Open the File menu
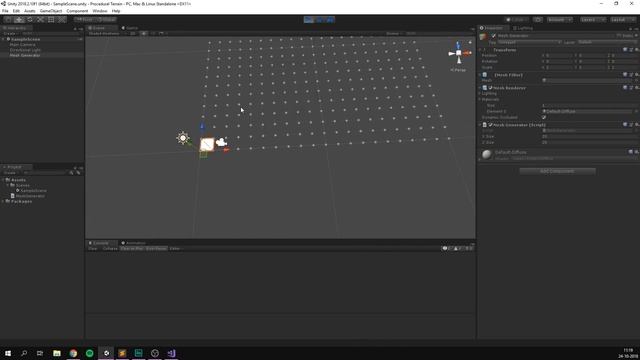This screenshot has width=640, height=360. pyautogui.click(x=5, y=11)
